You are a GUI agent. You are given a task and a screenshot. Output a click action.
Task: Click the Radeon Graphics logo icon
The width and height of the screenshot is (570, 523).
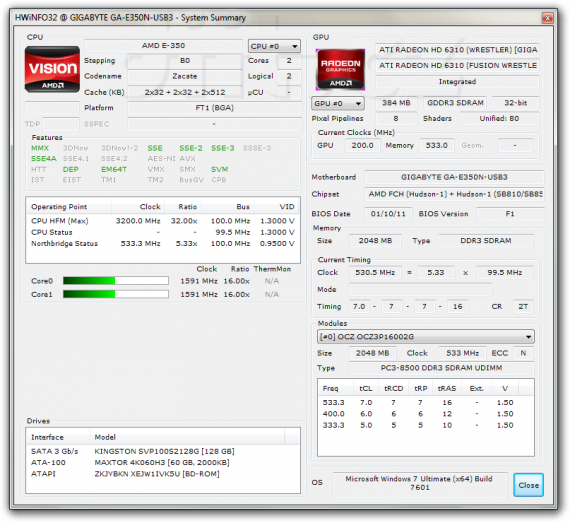[x=340, y=70]
